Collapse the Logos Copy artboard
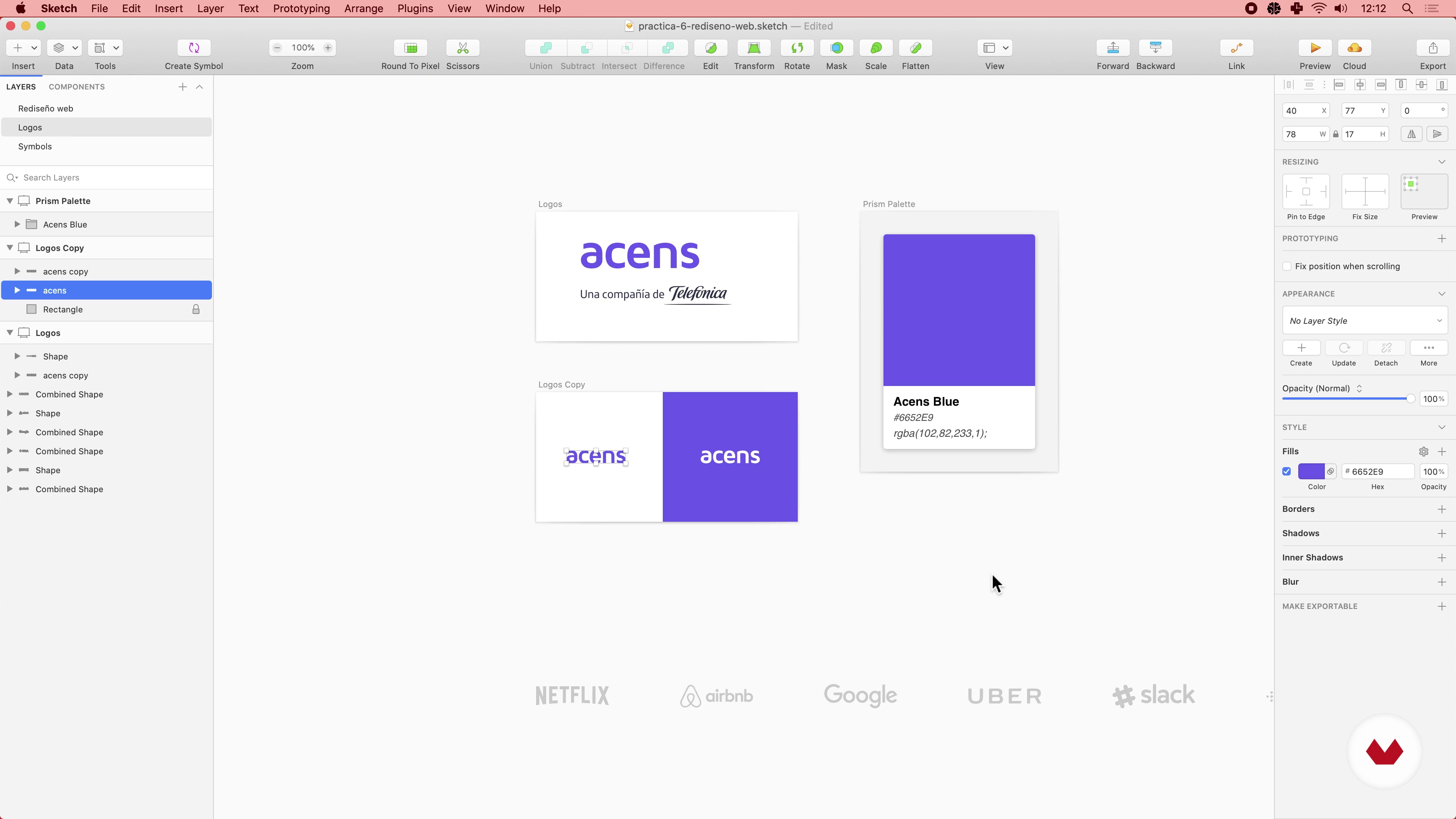This screenshot has width=1456, height=819. click(9, 248)
